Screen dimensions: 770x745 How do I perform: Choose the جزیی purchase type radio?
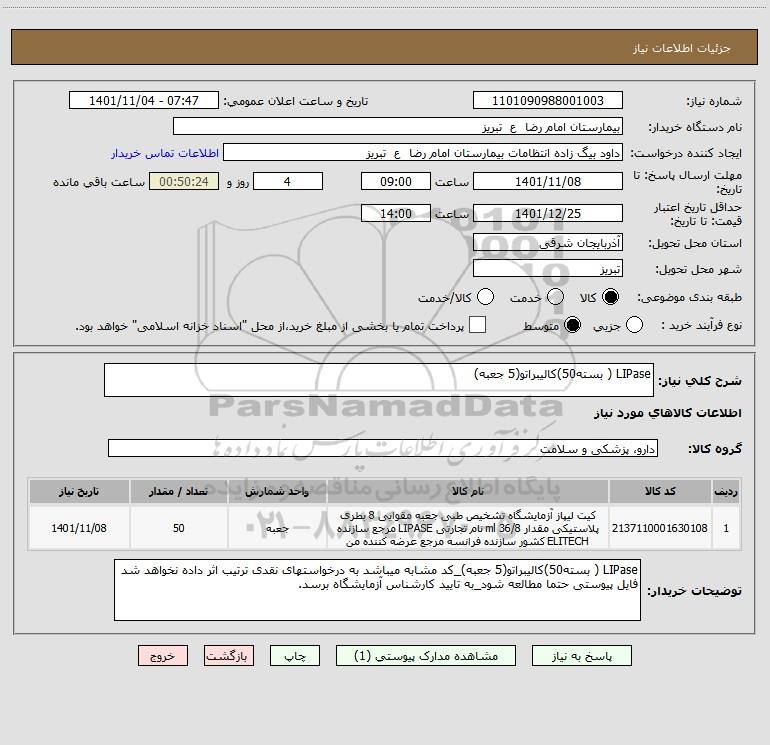point(634,325)
